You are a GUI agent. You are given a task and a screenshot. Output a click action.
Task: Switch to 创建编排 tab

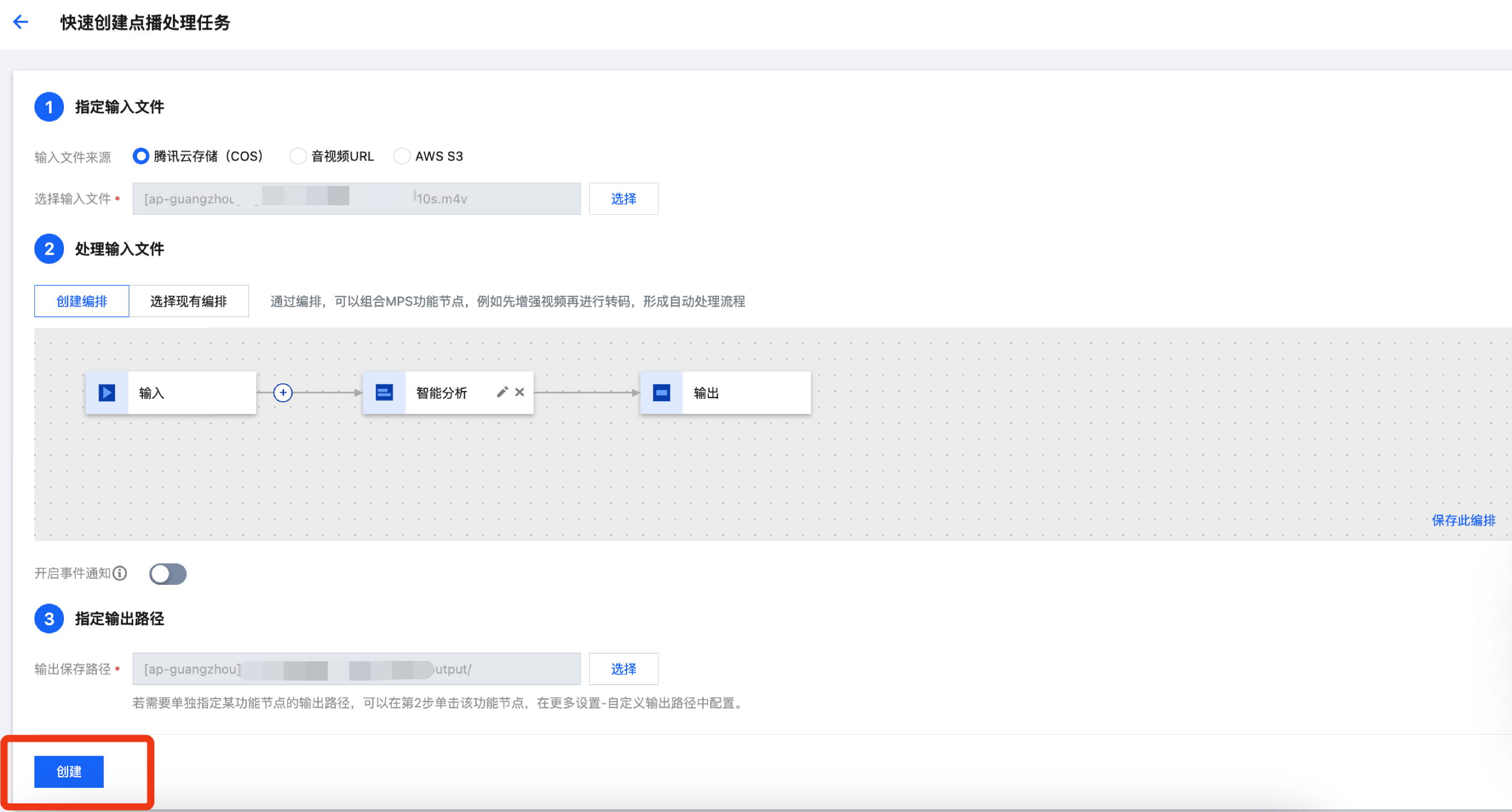[82, 301]
